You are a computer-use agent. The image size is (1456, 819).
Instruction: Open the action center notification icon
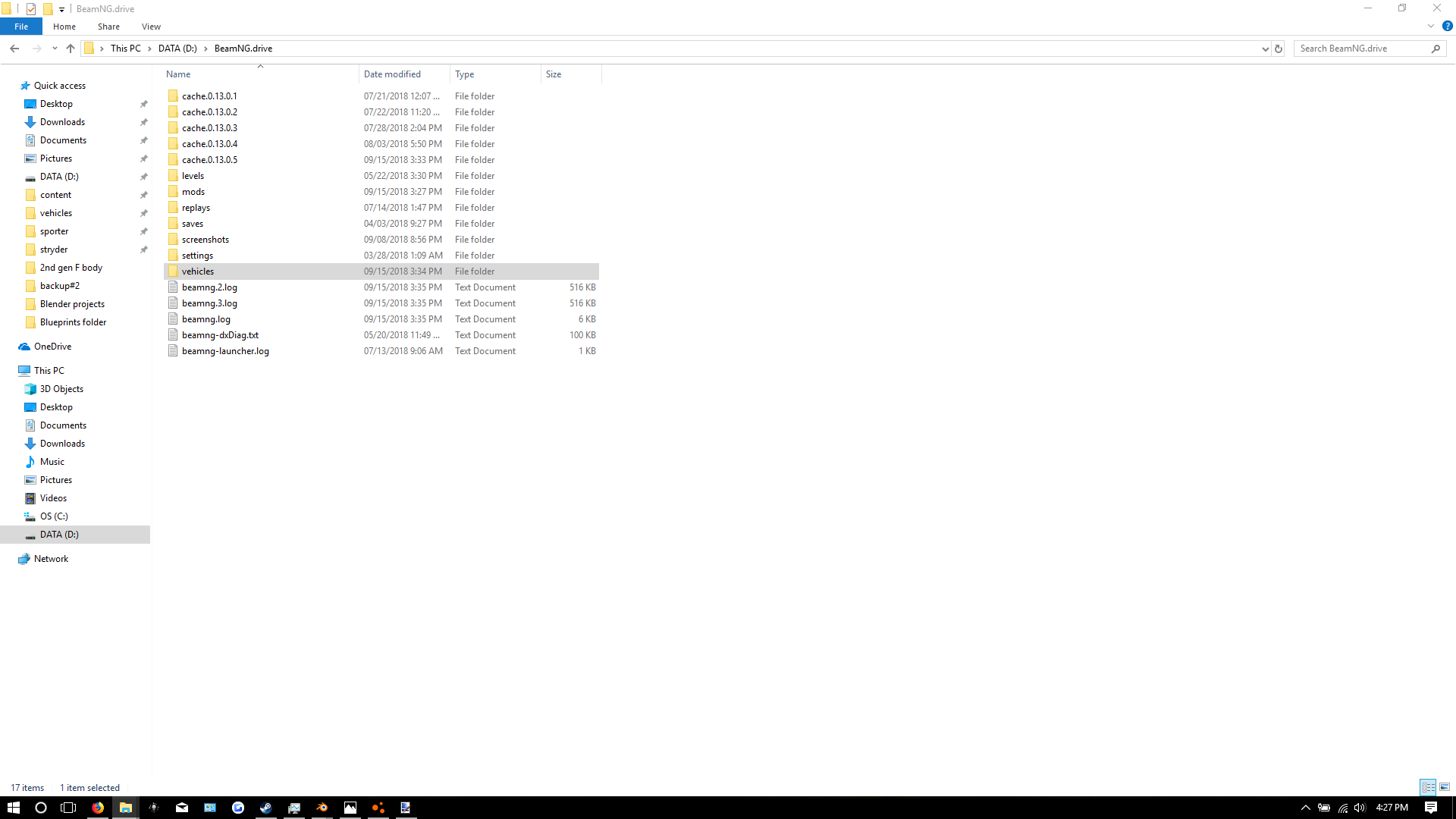[x=1430, y=808]
